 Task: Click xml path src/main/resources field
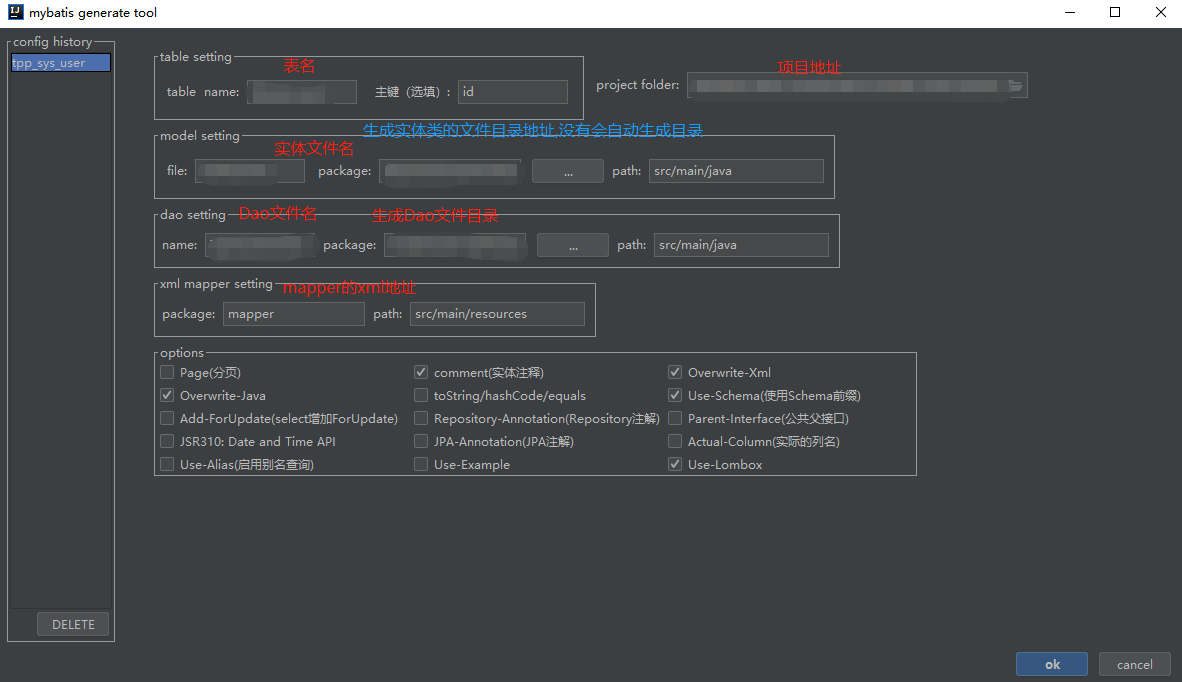pyautogui.click(x=498, y=314)
